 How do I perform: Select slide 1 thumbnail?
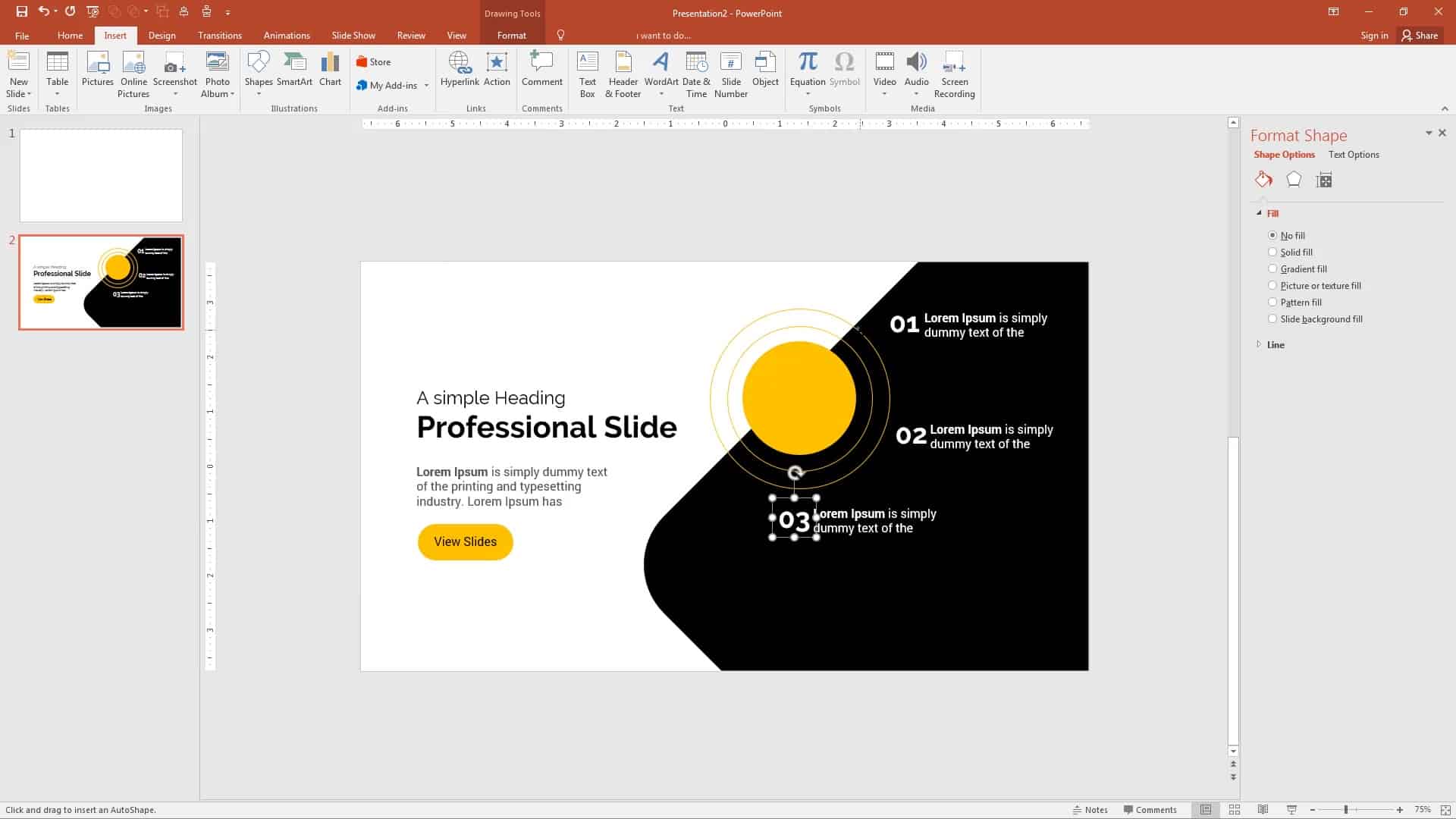tap(101, 175)
